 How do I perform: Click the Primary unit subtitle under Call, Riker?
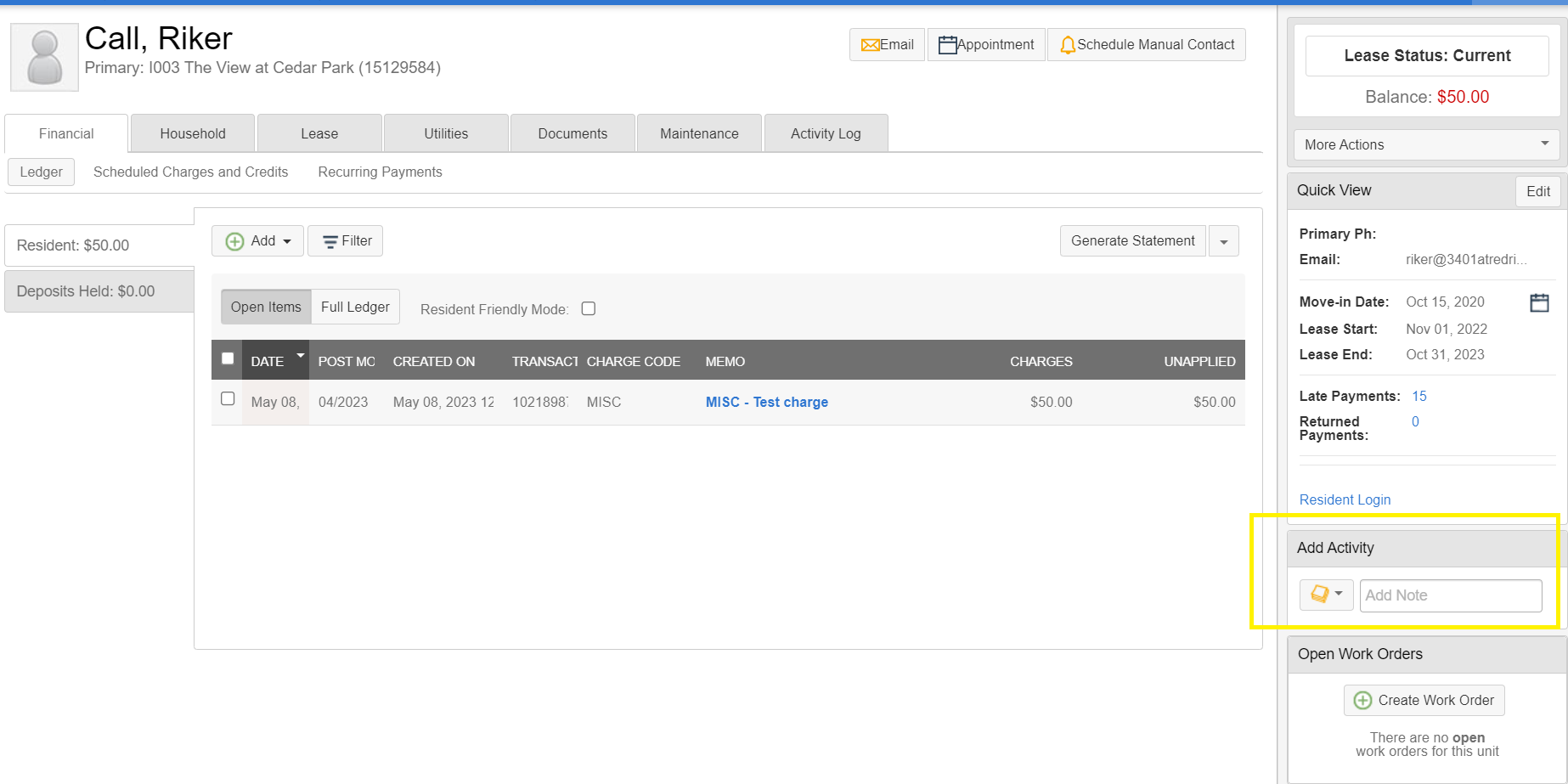click(262, 67)
